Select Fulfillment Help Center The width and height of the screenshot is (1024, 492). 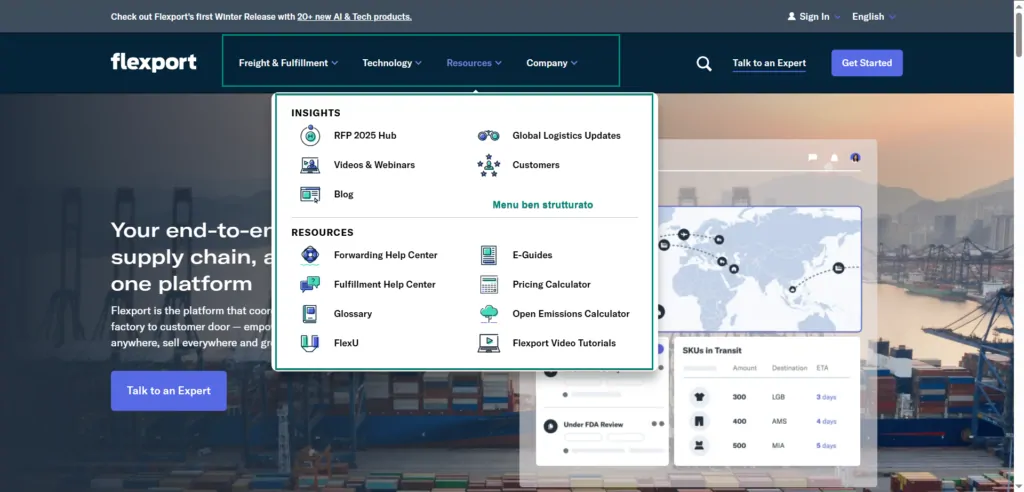click(x=385, y=285)
